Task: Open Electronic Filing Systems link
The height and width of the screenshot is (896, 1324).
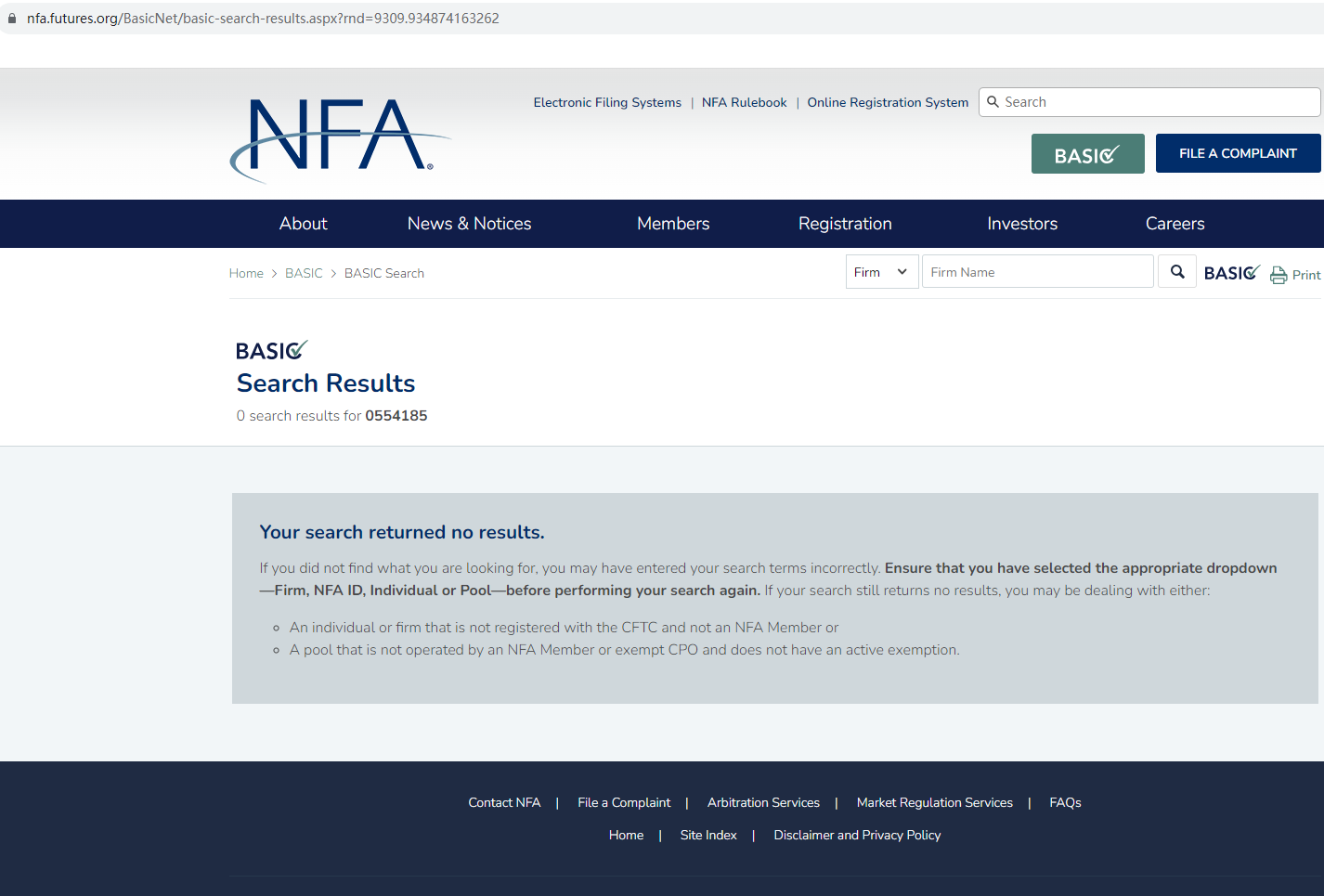Action: click(607, 102)
